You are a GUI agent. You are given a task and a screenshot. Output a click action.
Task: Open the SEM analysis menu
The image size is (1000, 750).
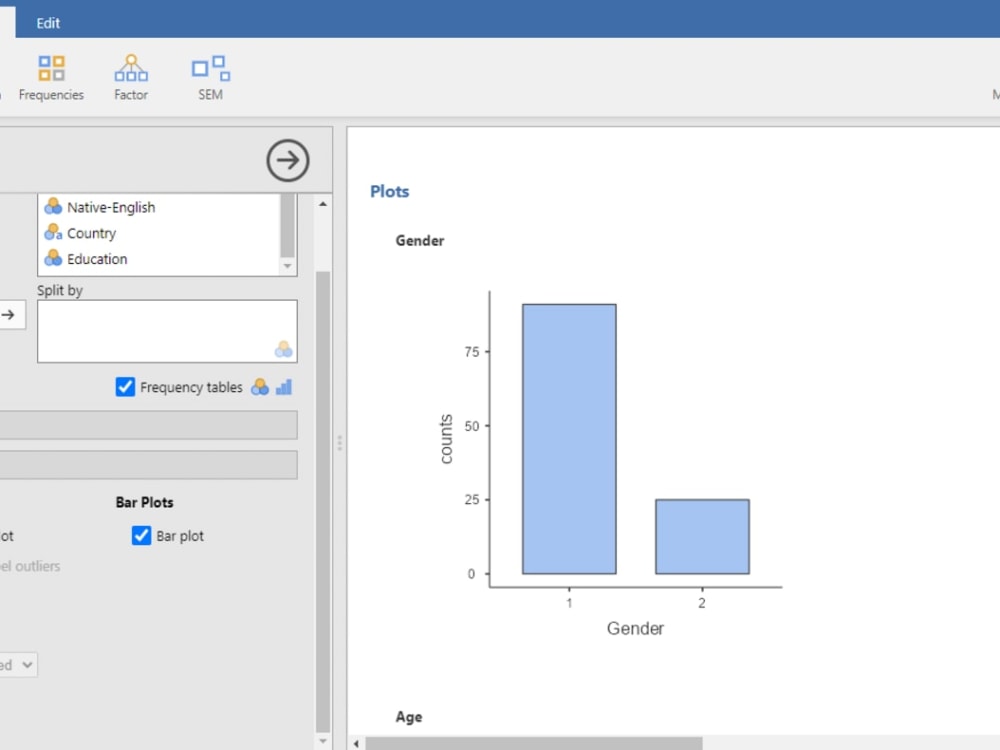pyautogui.click(x=210, y=78)
